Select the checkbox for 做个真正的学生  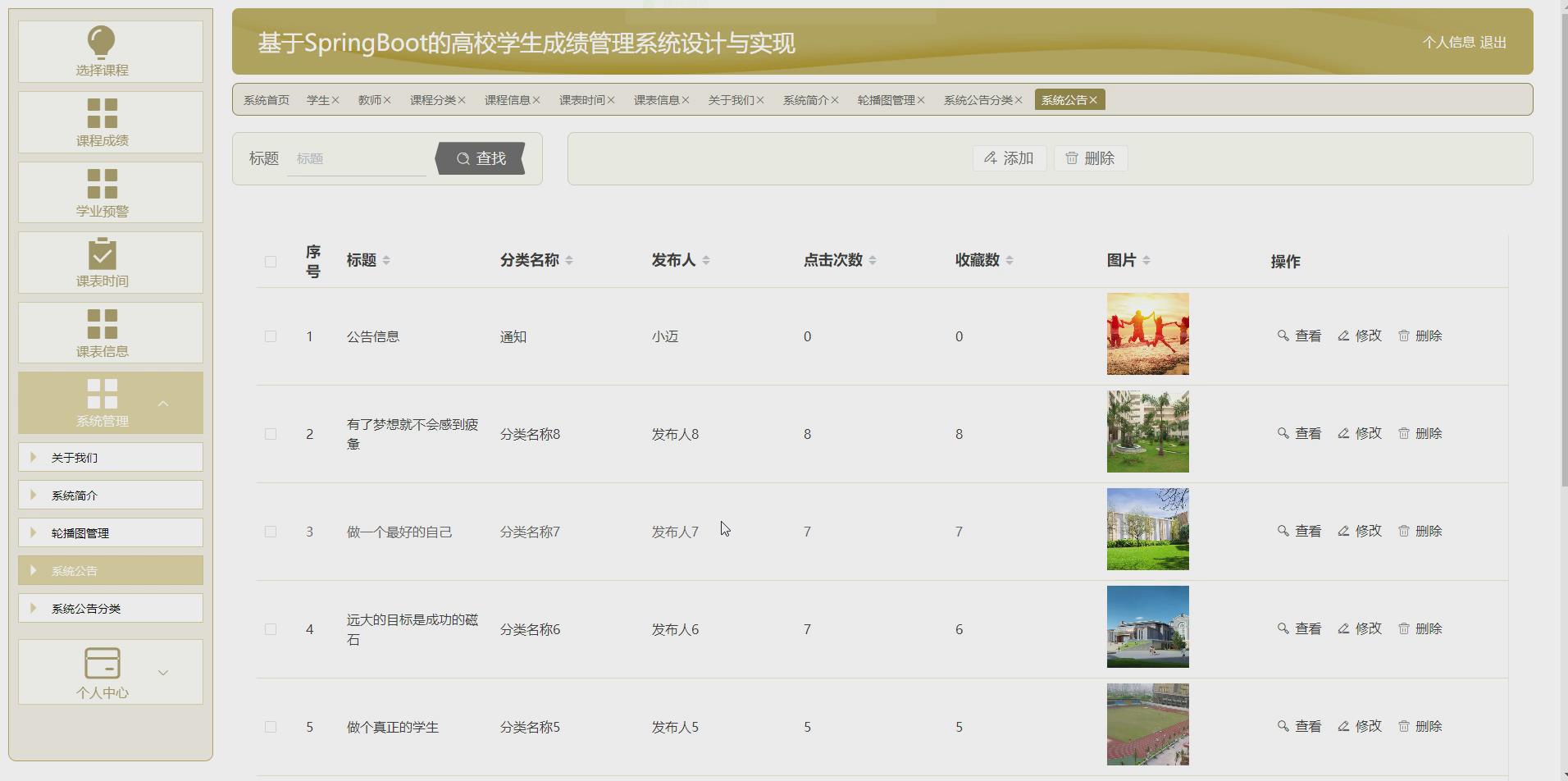tap(271, 727)
